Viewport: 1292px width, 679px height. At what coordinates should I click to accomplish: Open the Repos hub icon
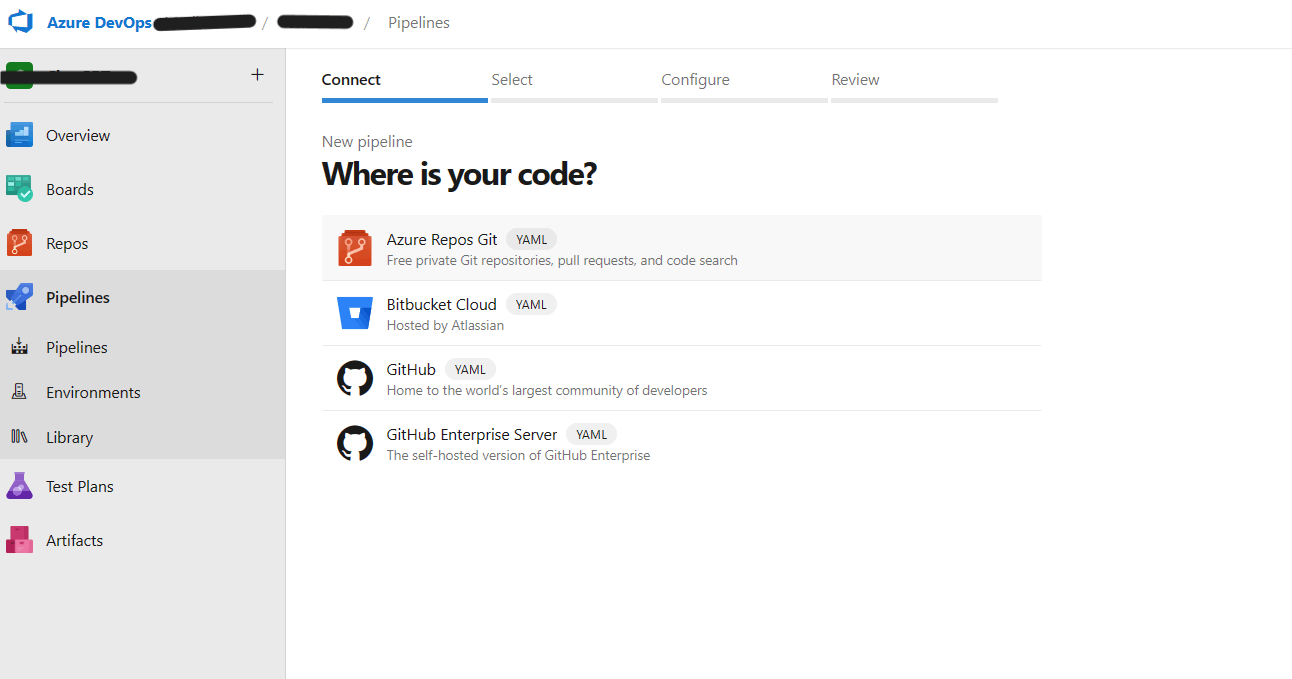[x=20, y=243]
